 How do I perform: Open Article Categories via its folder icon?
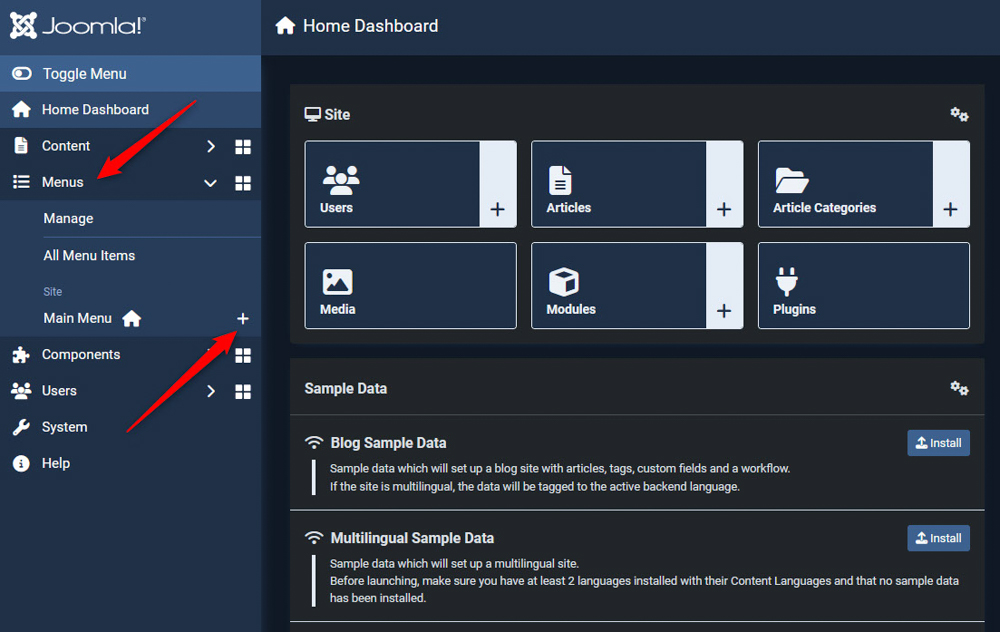click(x=794, y=179)
